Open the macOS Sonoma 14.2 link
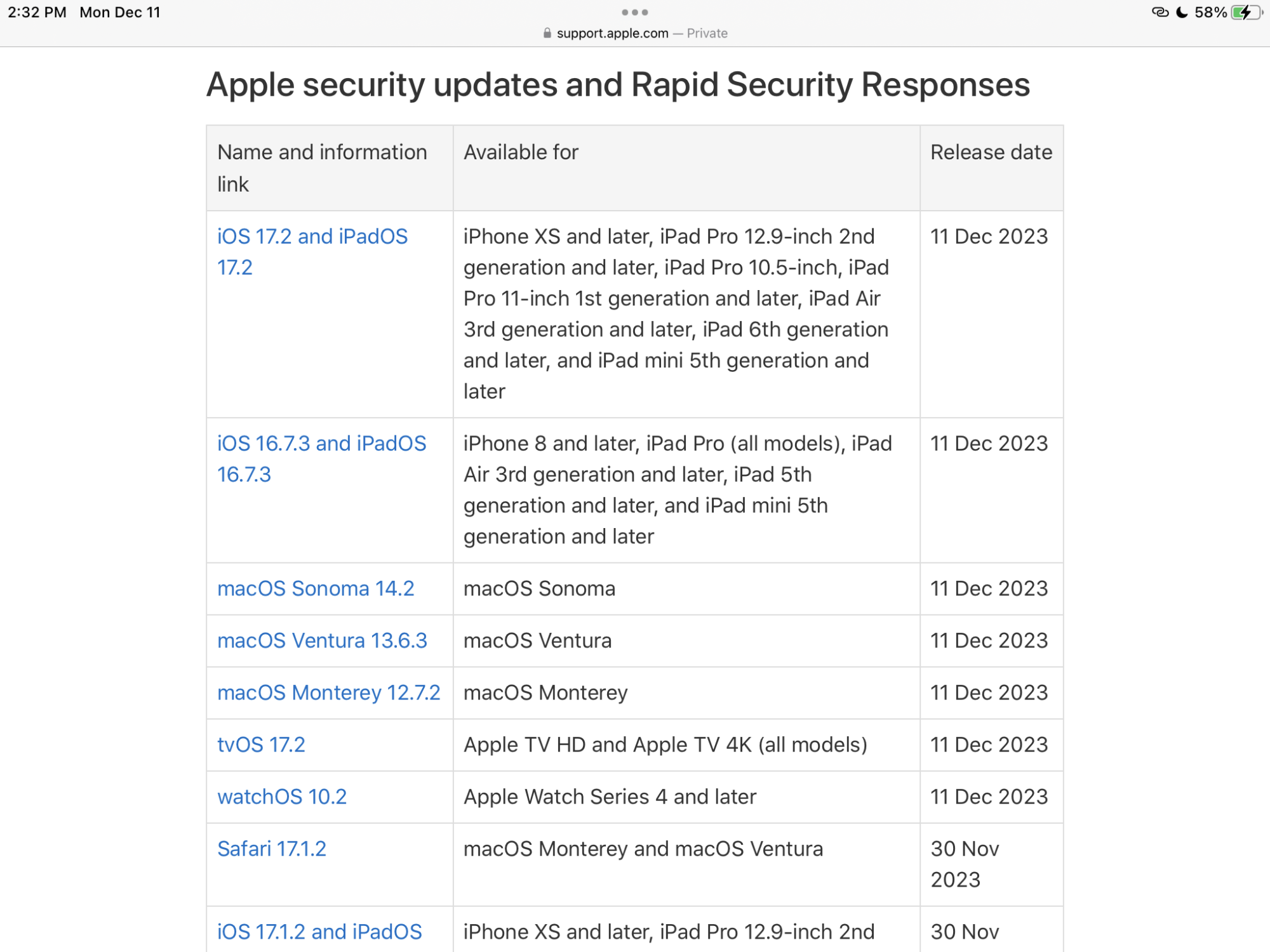The width and height of the screenshot is (1270, 952). [316, 588]
